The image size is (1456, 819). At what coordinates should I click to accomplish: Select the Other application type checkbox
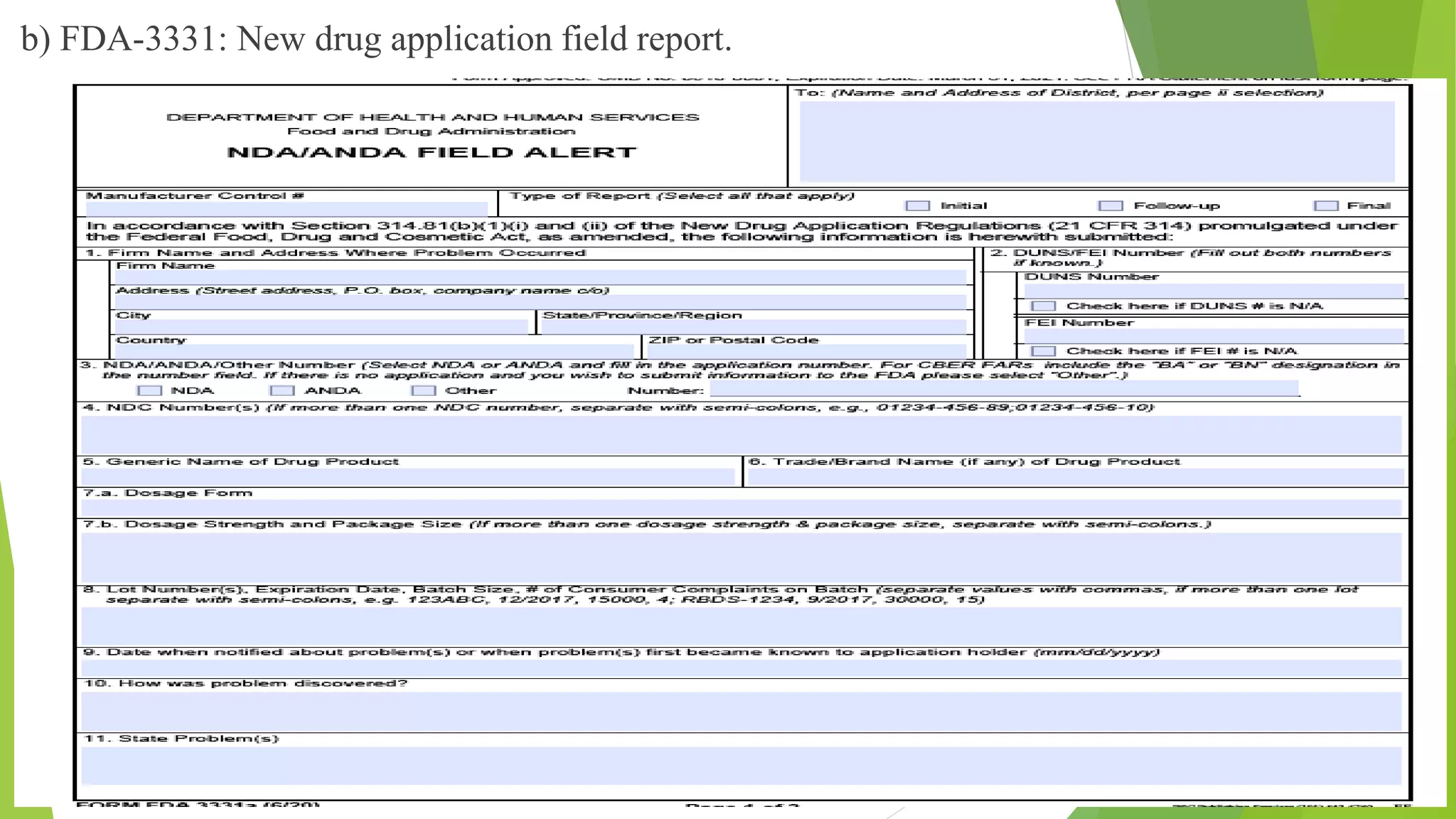click(x=423, y=390)
